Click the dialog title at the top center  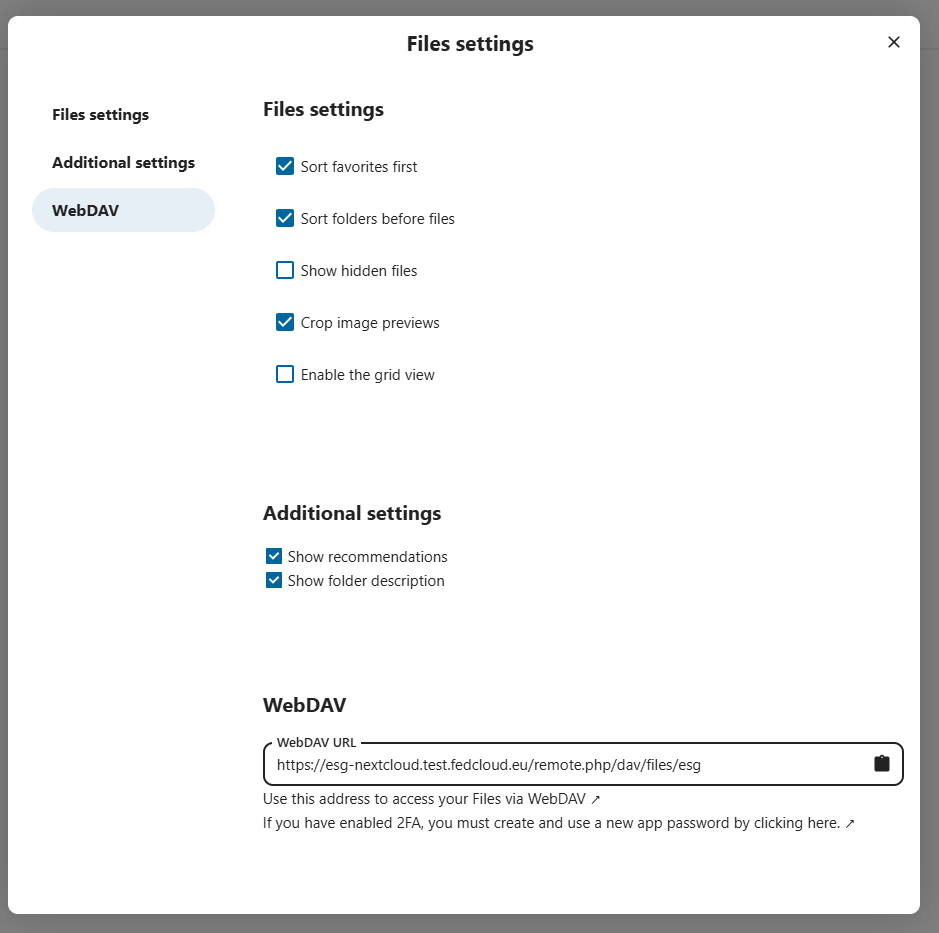[469, 44]
